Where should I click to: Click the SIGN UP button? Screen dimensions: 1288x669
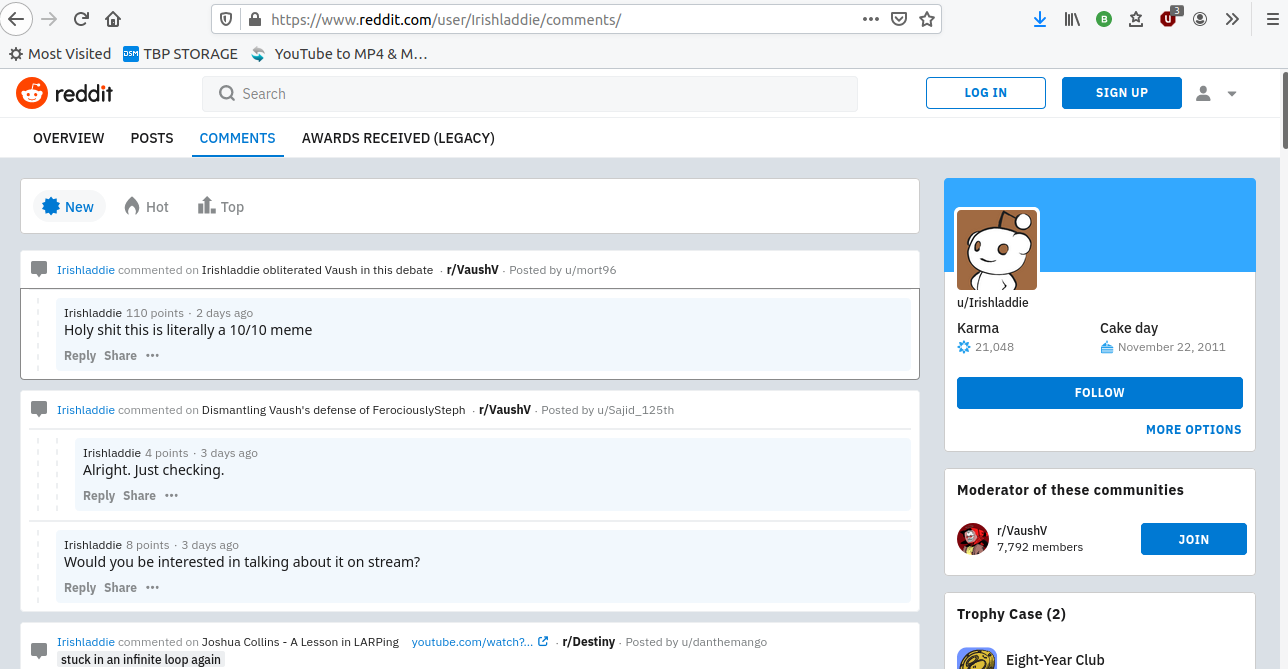[1122, 93]
